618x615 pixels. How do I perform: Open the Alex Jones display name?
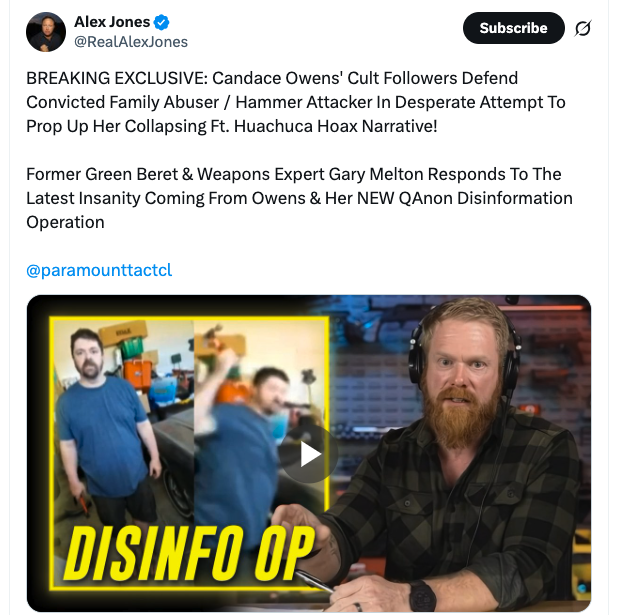pos(112,22)
